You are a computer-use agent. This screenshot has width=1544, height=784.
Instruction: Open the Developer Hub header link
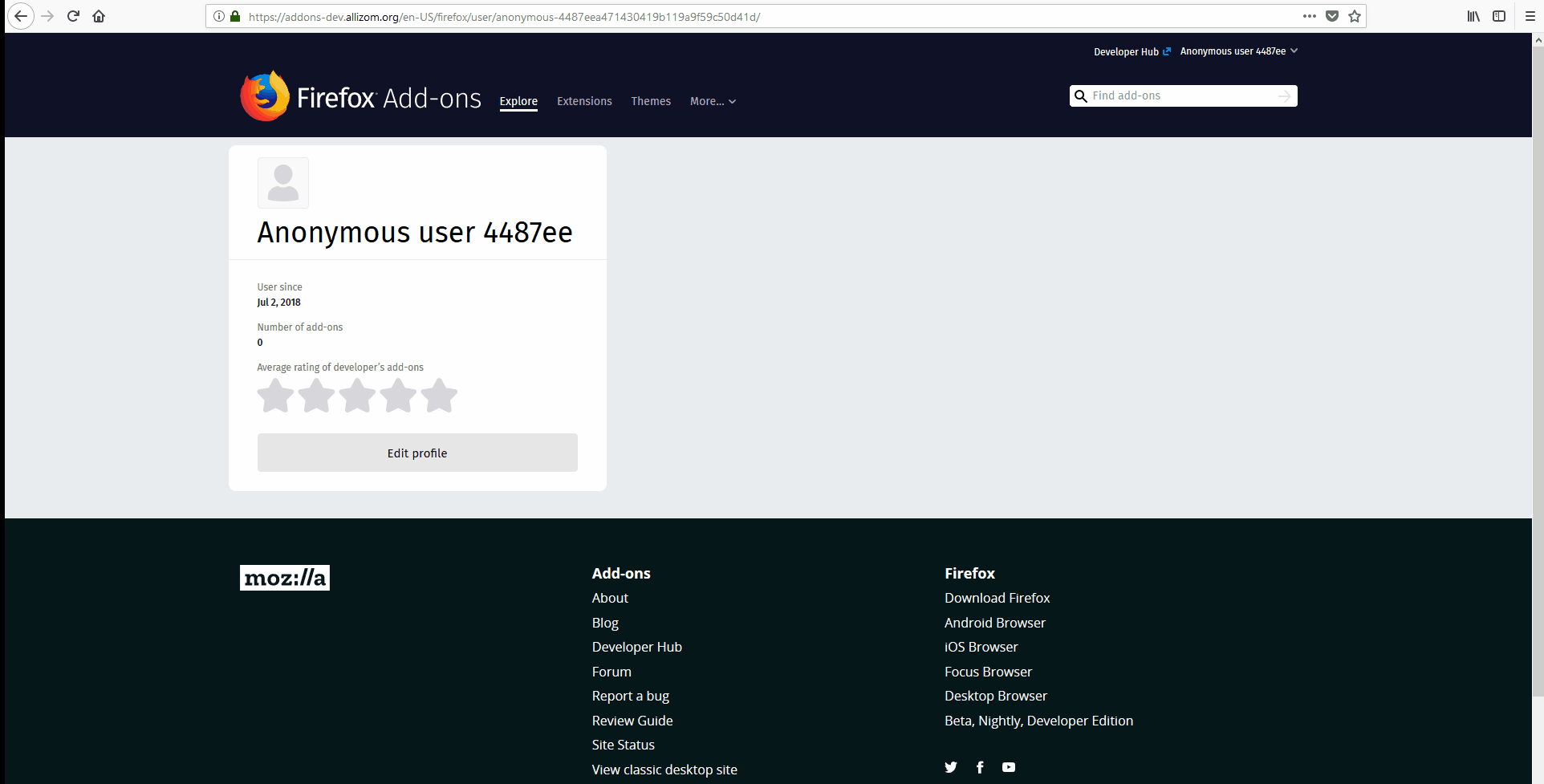[1132, 51]
